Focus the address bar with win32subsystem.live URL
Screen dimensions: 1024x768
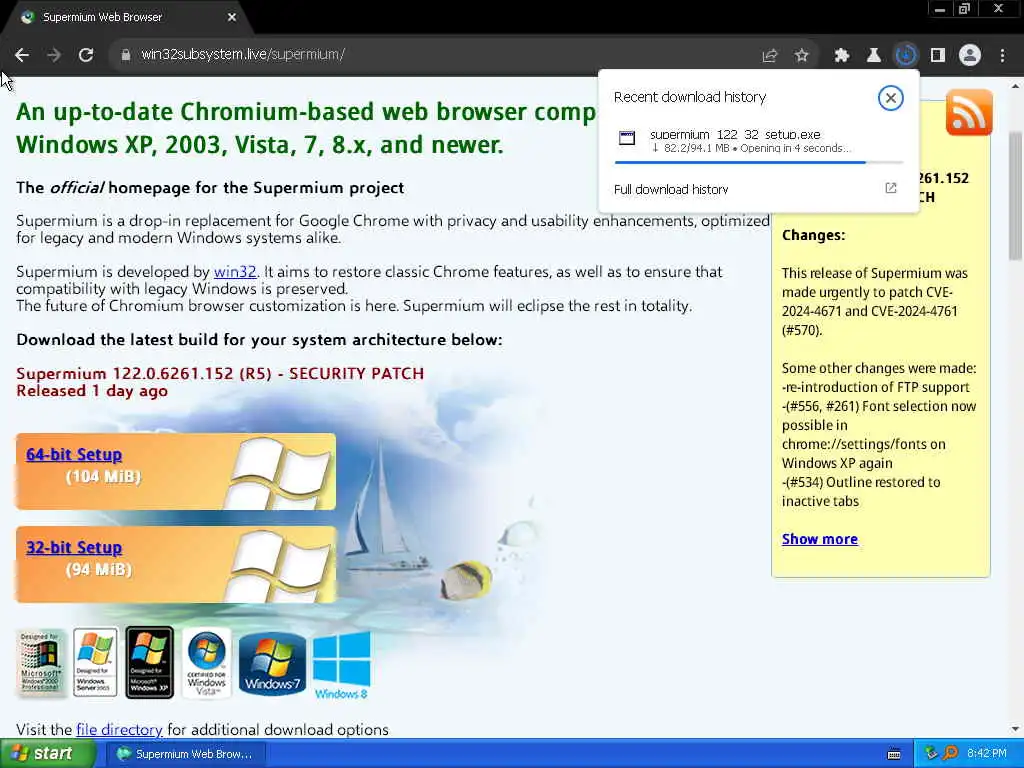tap(431, 55)
